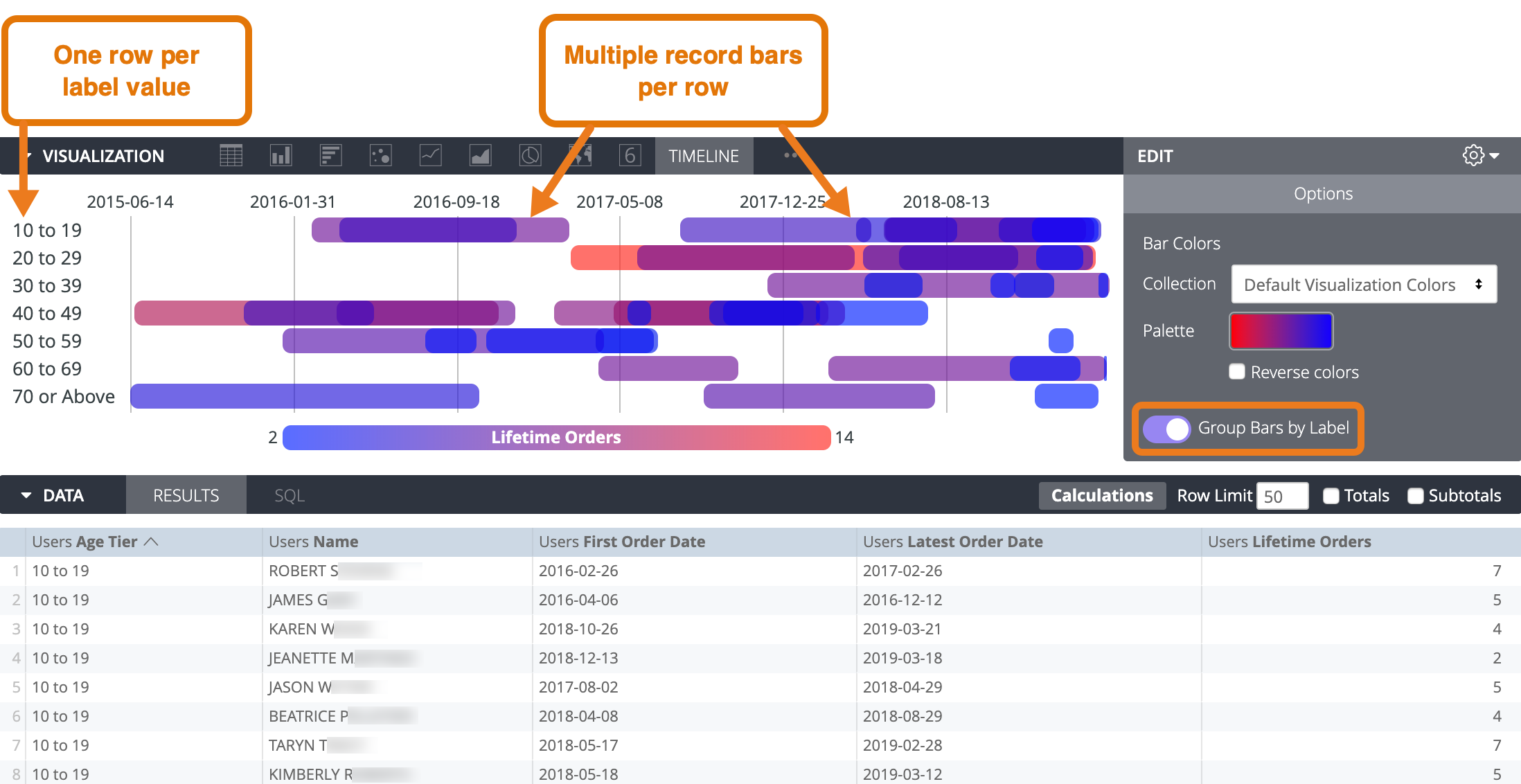Click the red-to-blue Palette swatch
Image resolution: width=1521 pixels, height=784 pixels.
[1281, 330]
